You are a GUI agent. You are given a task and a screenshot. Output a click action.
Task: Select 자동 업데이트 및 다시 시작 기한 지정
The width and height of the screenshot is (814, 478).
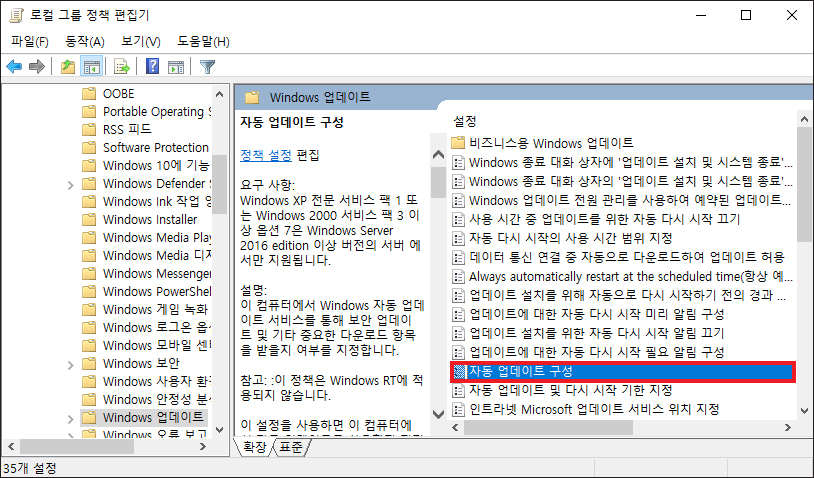point(571,390)
